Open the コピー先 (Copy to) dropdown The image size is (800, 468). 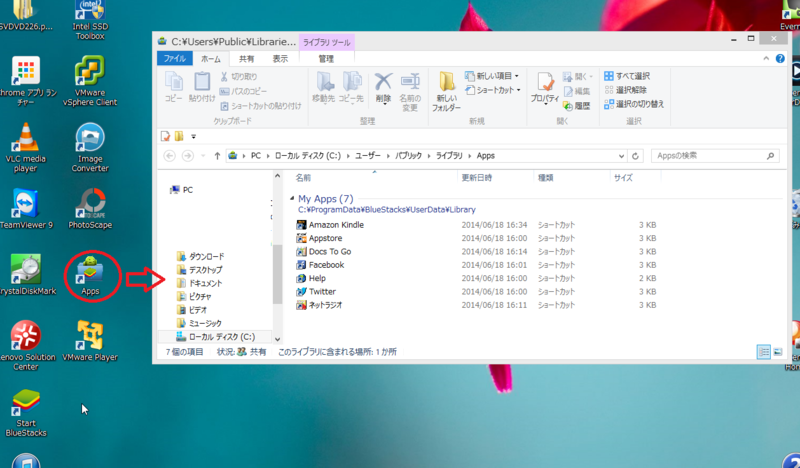[351, 87]
